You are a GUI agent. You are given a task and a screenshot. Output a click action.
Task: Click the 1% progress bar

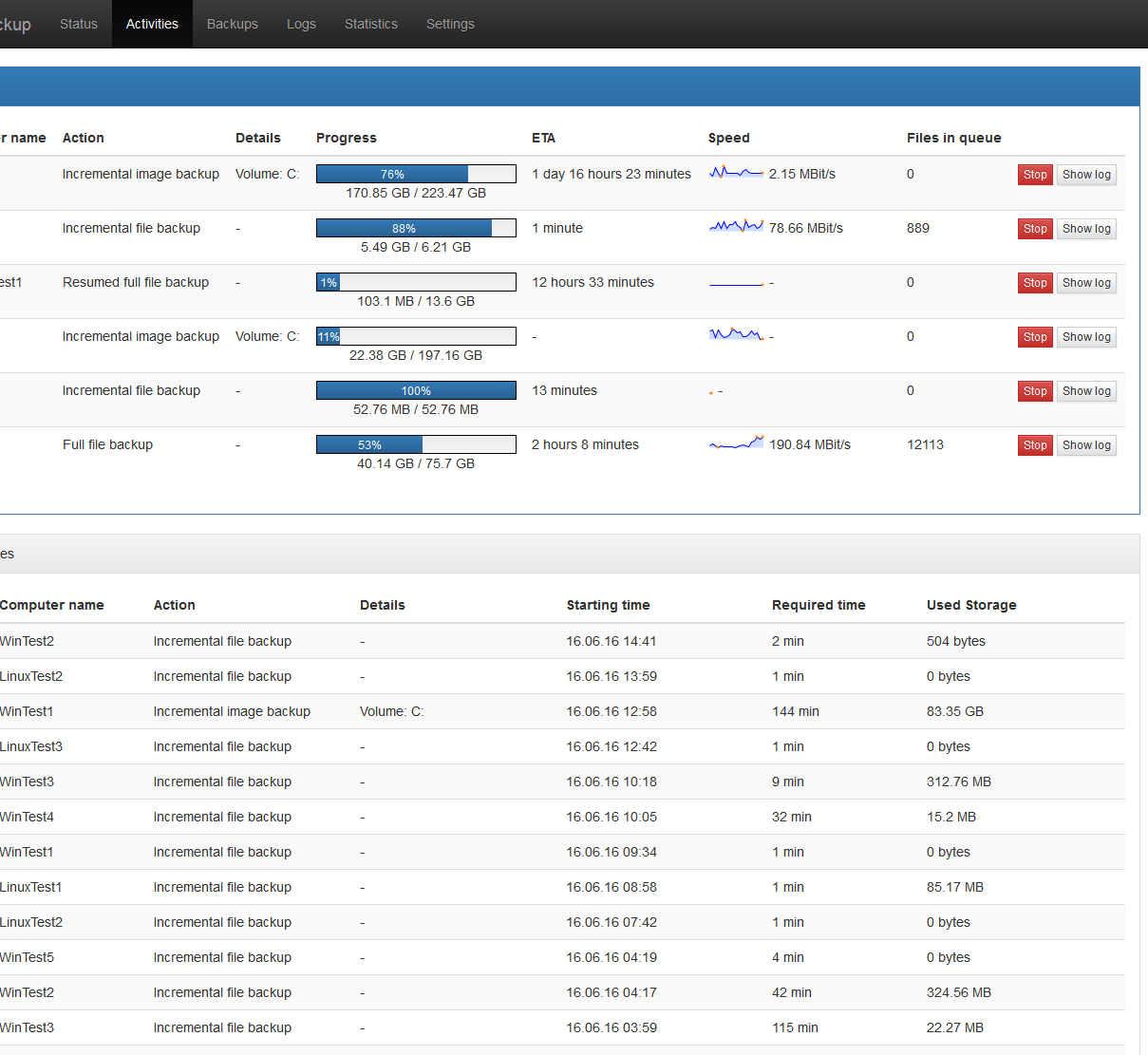[x=416, y=282]
